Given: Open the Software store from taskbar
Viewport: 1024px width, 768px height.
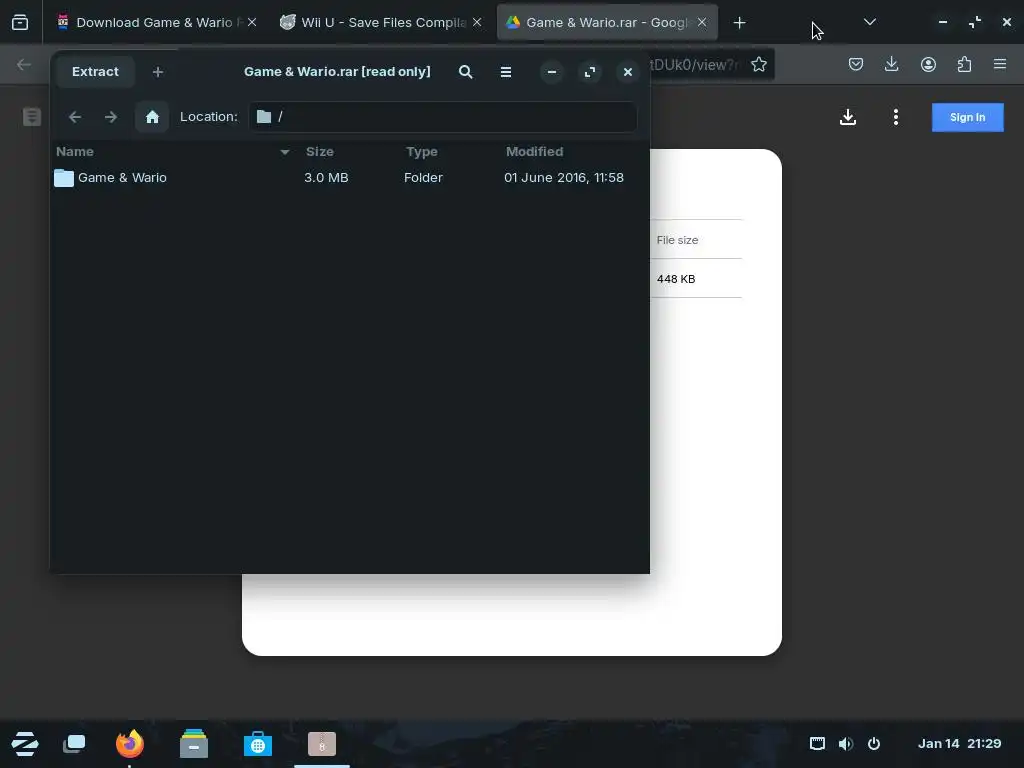Looking at the screenshot, I should point(258,744).
